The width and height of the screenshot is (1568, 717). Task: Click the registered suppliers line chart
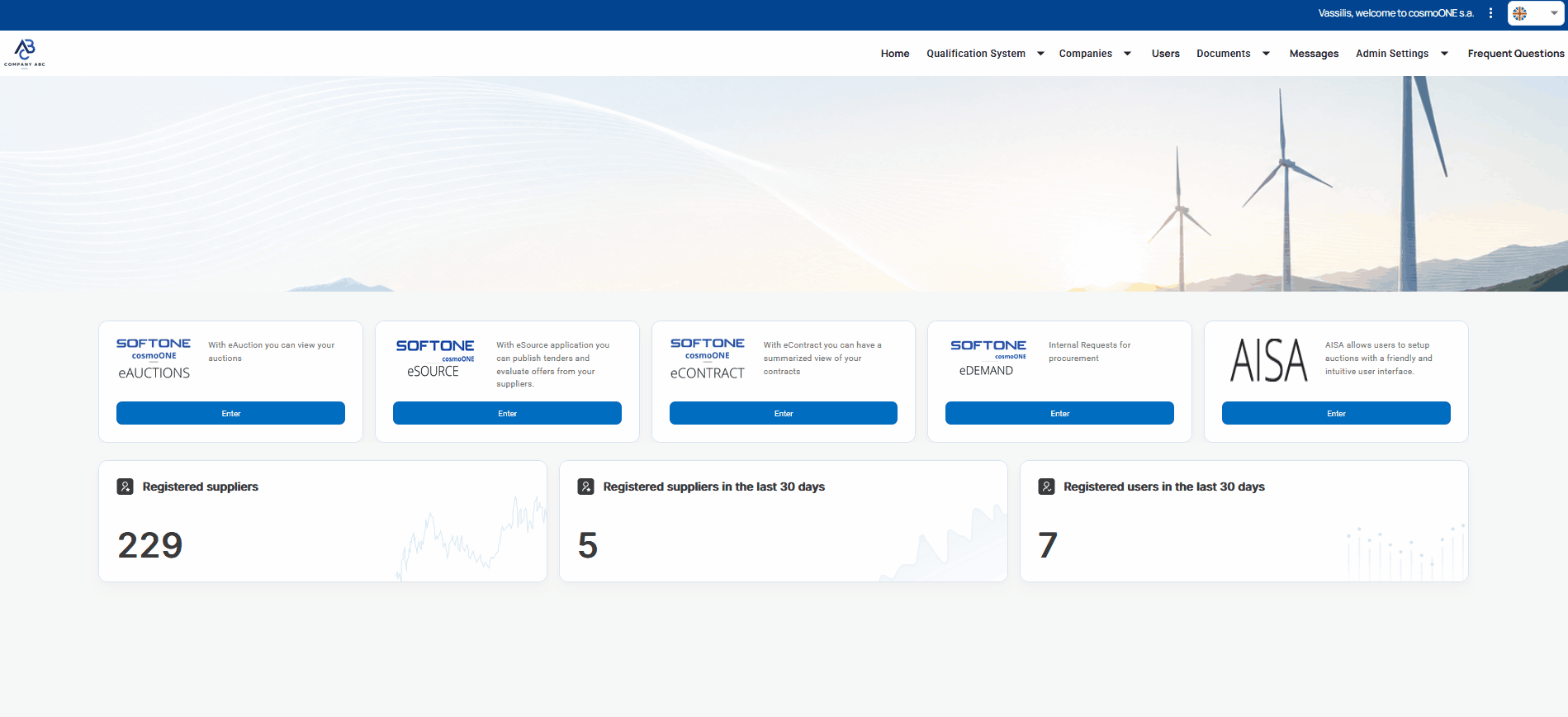471,539
